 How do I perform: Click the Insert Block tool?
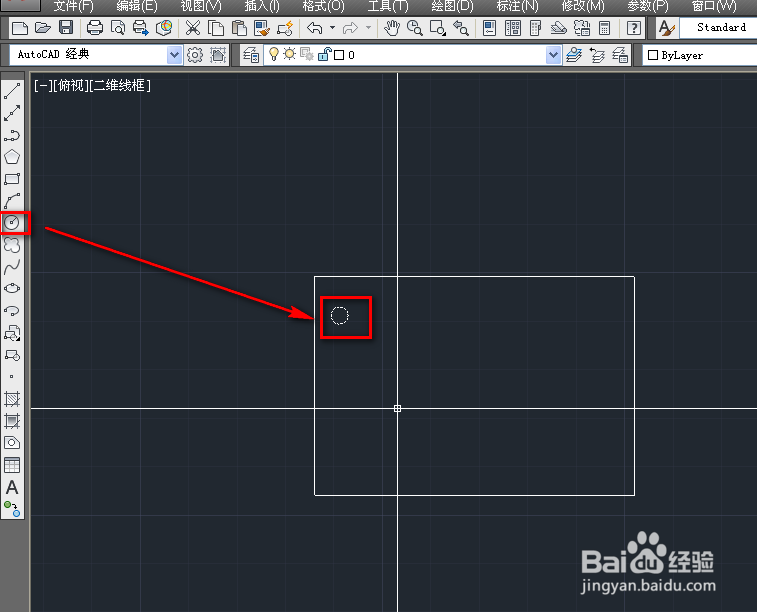click(12, 333)
